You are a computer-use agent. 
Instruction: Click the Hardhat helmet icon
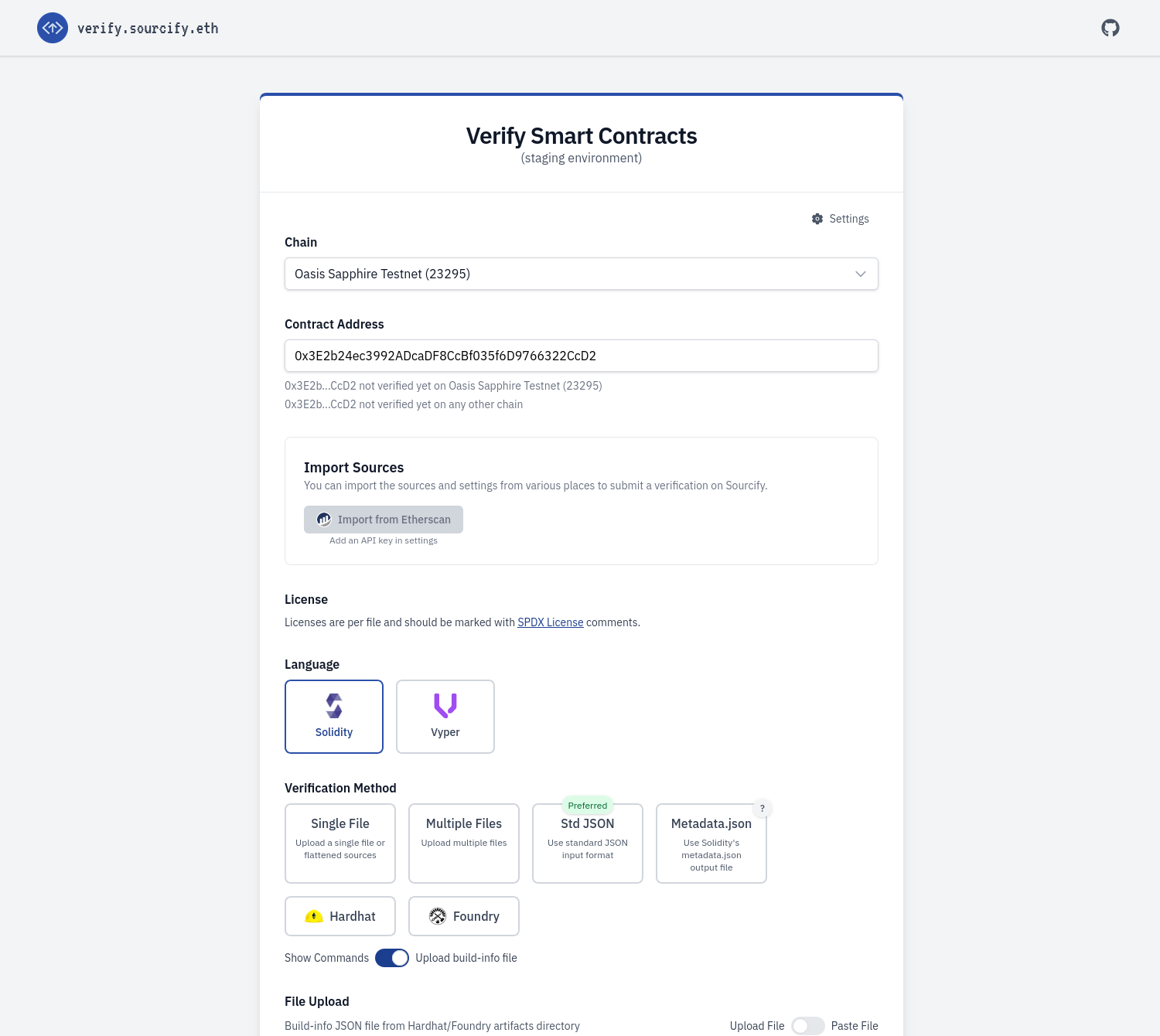(x=314, y=915)
